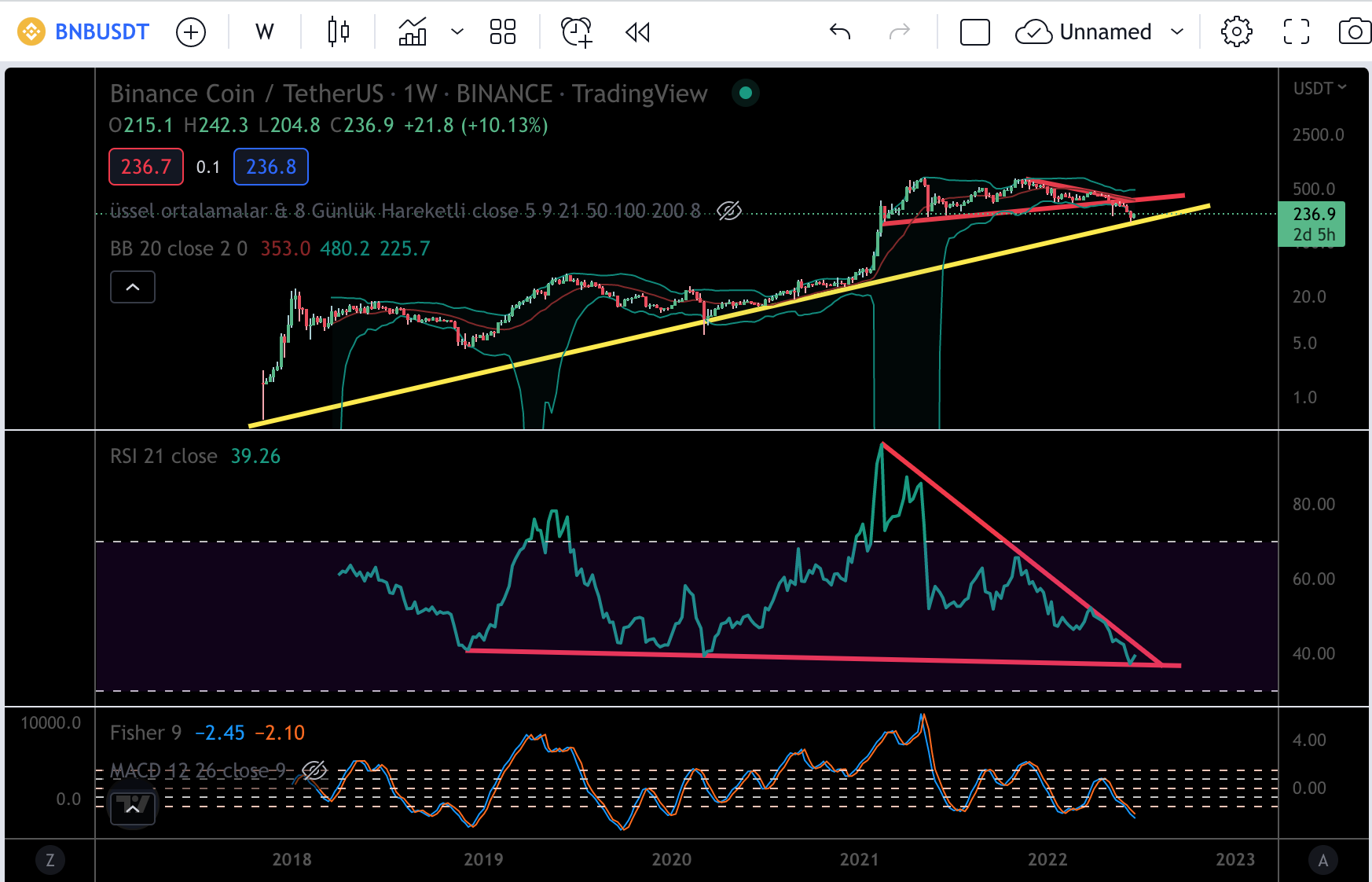The width and height of the screenshot is (1372, 882).
Task: Open the candlestick chart style menu
Action: pyautogui.click(x=339, y=32)
